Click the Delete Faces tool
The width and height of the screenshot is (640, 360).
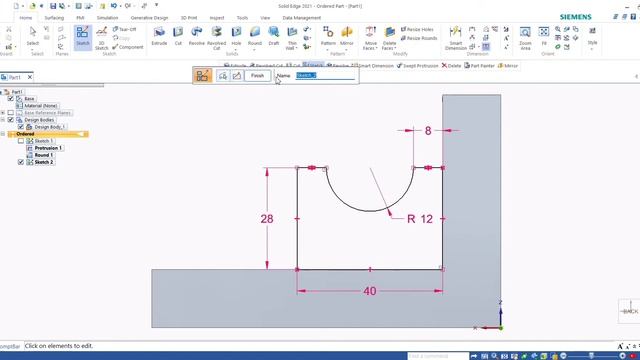tap(389, 38)
